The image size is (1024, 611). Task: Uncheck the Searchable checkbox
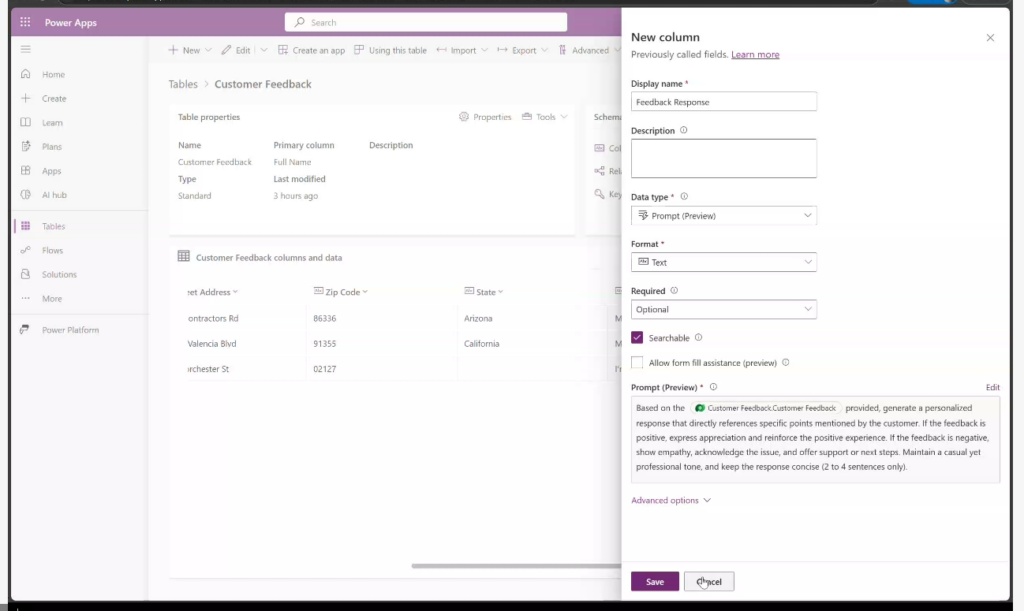coord(637,337)
